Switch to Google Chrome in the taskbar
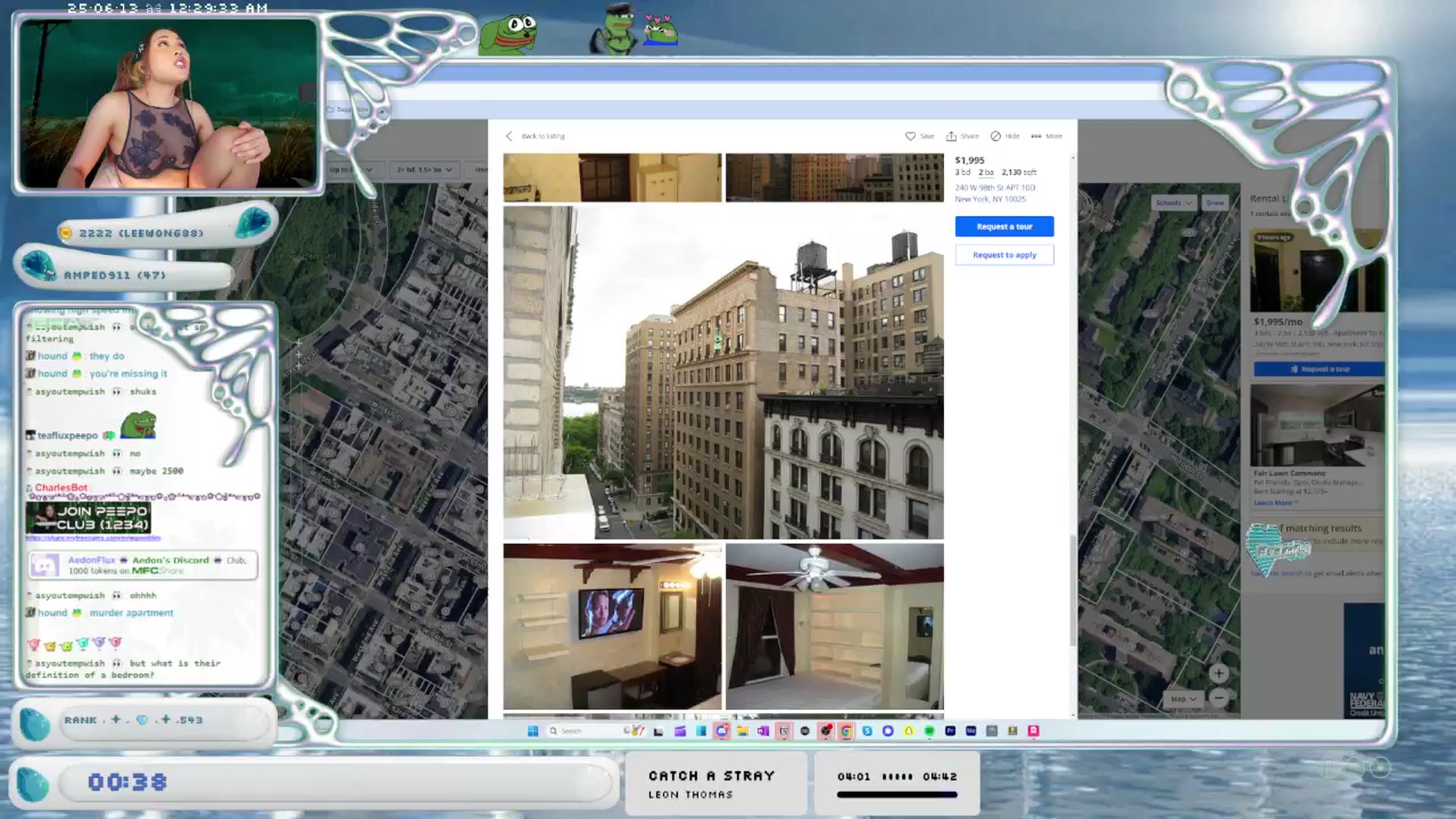1456x819 pixels. point(846,731)
